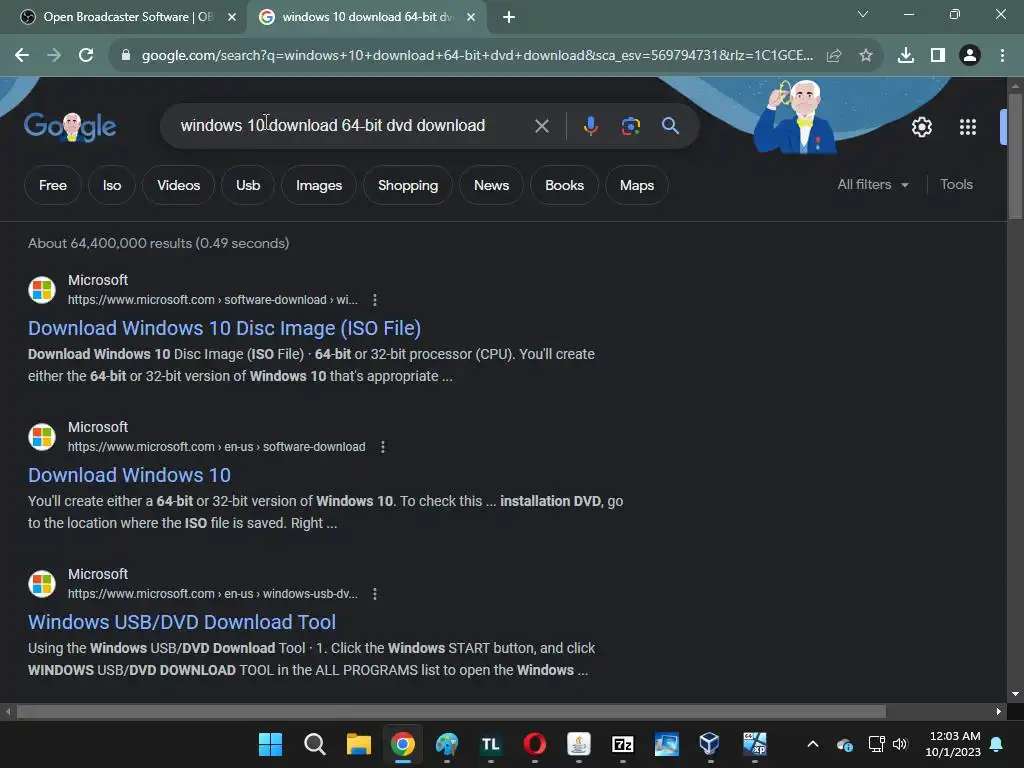
Task: Open new browser tab
Action: point(509,17)
